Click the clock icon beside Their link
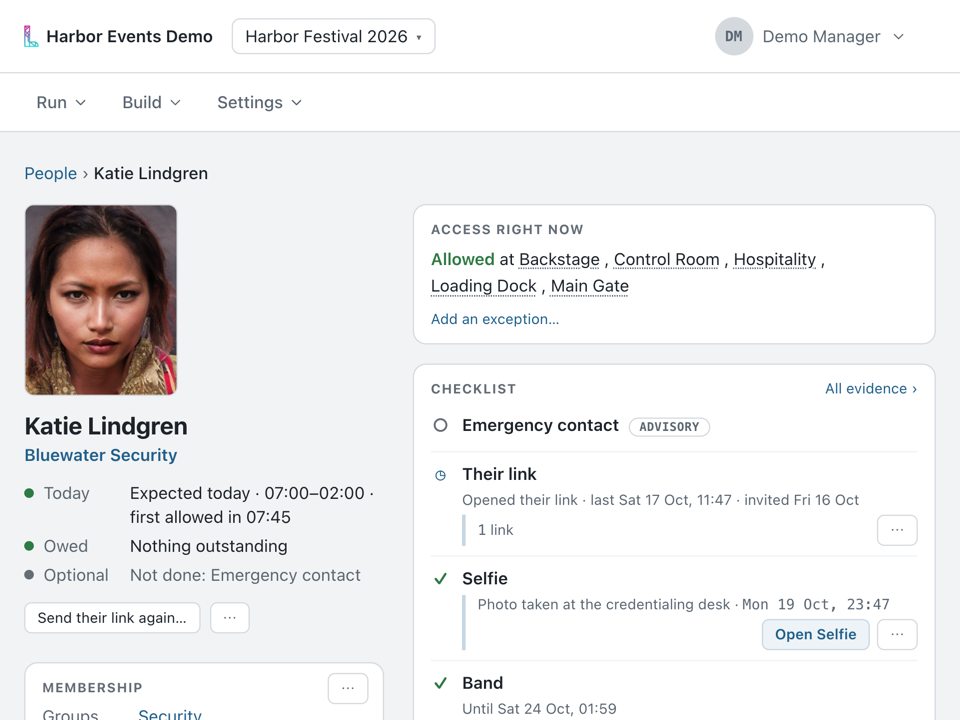Image resolution: width=960 pixels, height=720 pixels. 440,475
